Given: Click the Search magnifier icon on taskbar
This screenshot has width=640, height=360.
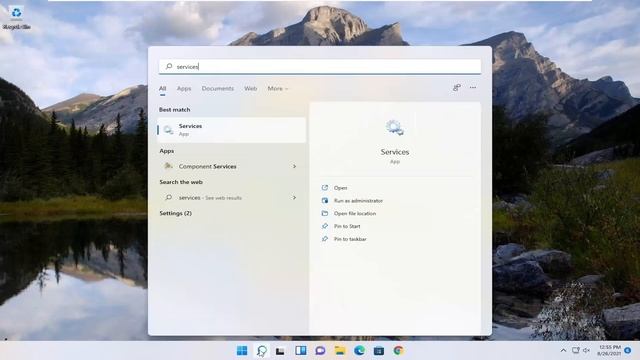Looking at the screenshot, I should 262,351.
